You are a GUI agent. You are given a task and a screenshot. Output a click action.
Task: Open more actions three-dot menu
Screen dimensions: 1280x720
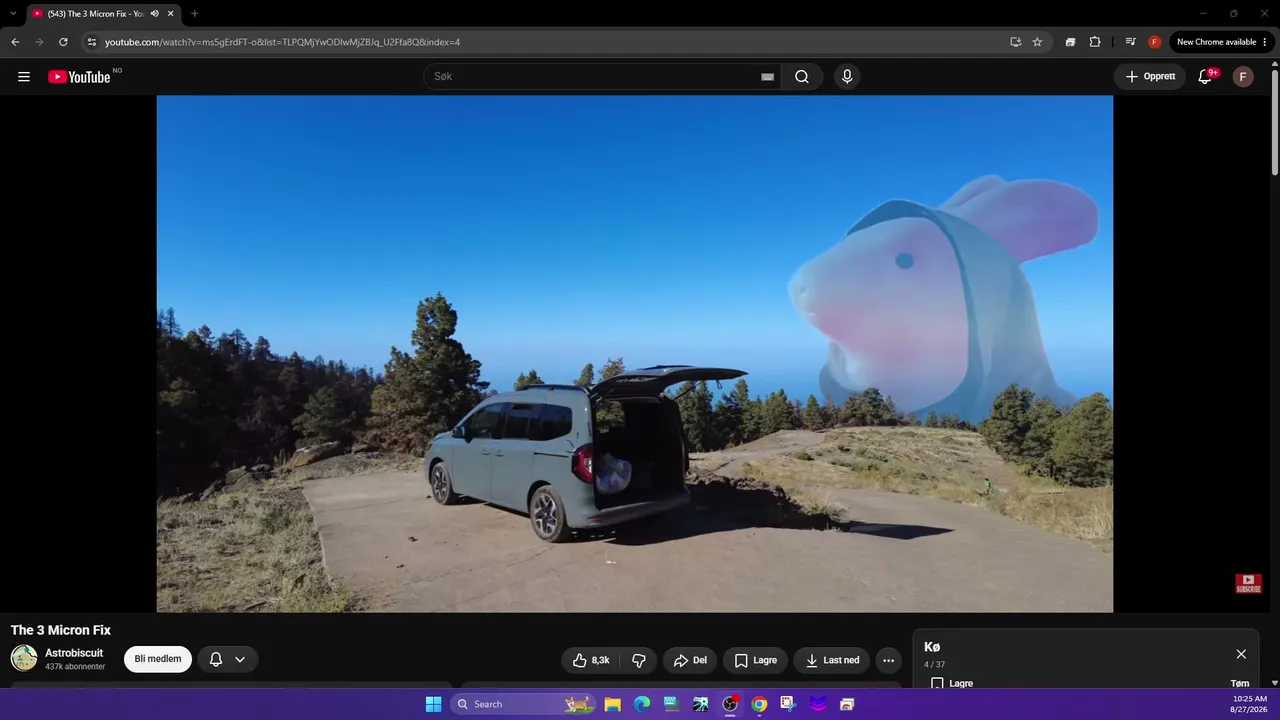point(888,660)
